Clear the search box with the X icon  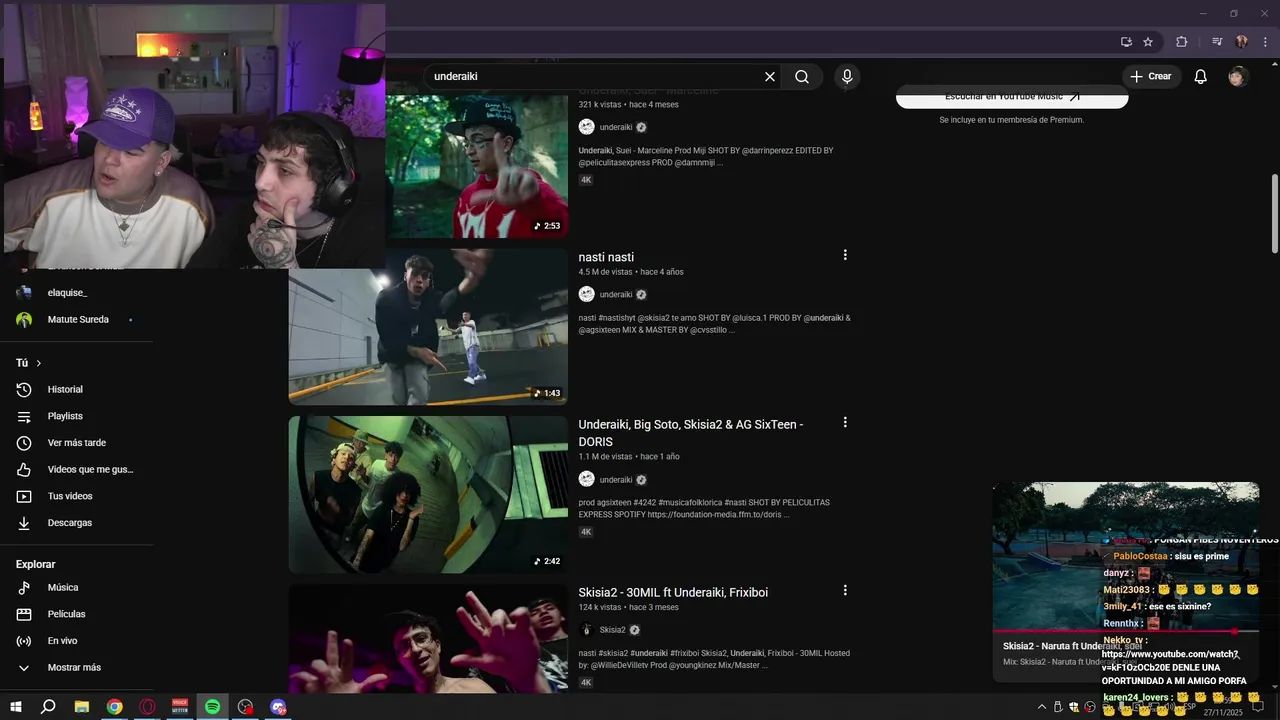click(770, 77)
